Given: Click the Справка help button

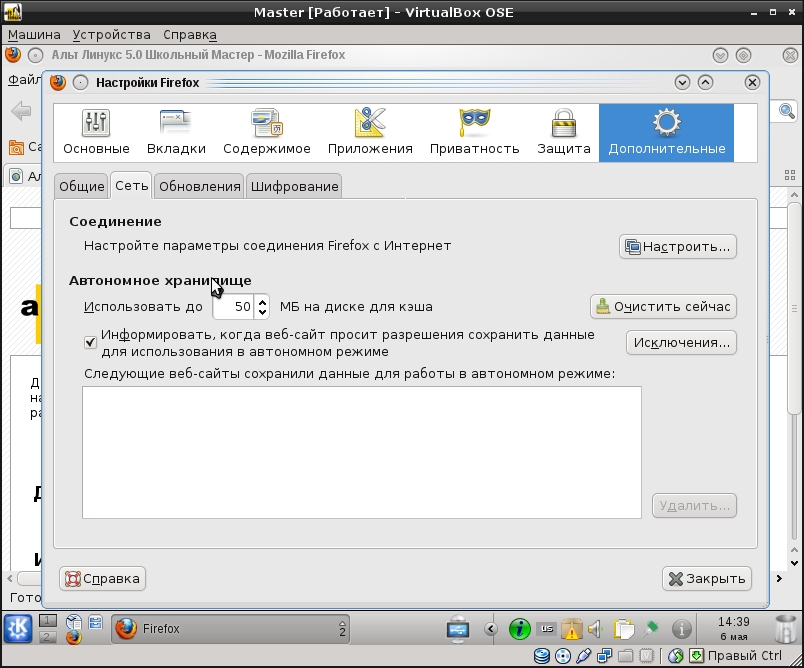Looking at the screenshot, I should pyautogui.click(x=103, y=578).
